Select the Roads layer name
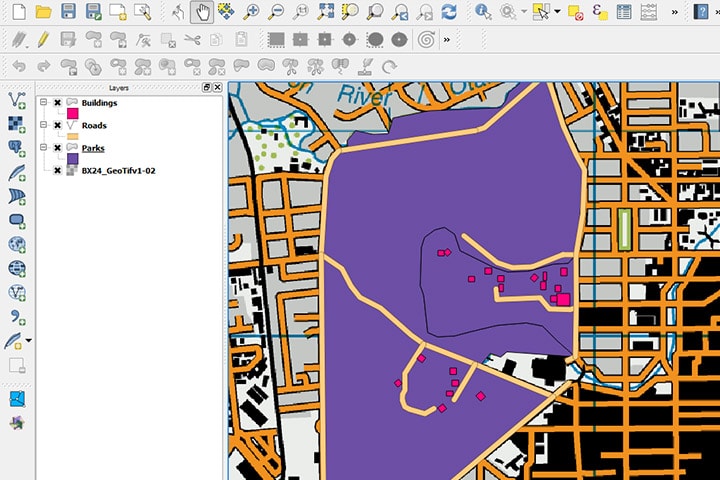This screenshot has width=720, height=480. click(x=94, y=125)
